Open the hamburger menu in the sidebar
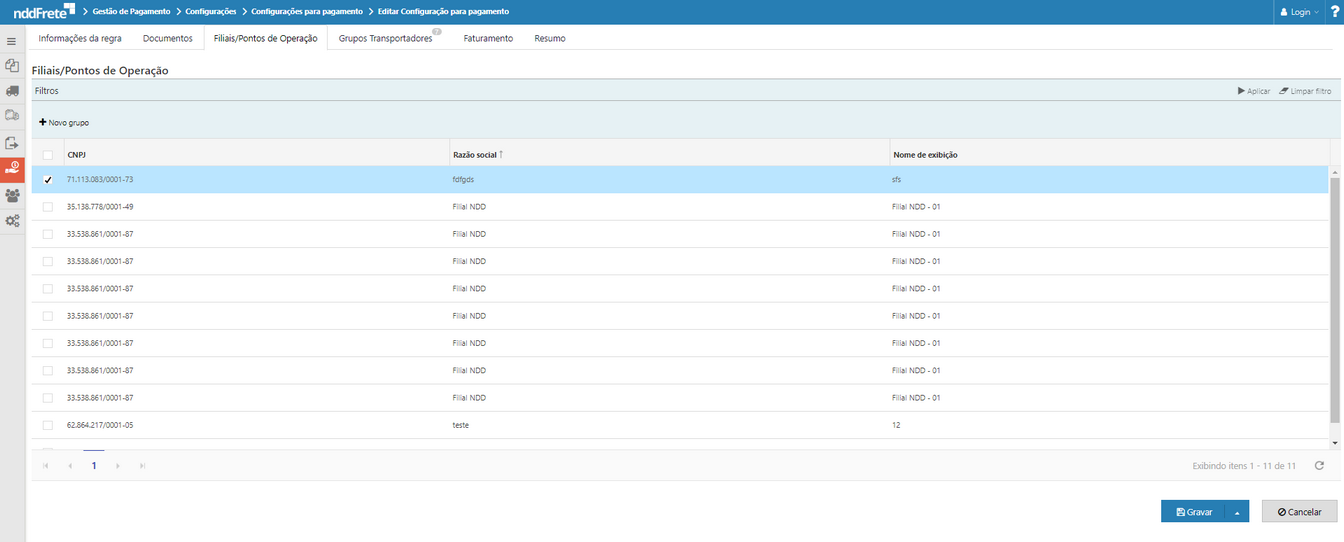Viewport: 1344px width, 542px height. (12, 41)
